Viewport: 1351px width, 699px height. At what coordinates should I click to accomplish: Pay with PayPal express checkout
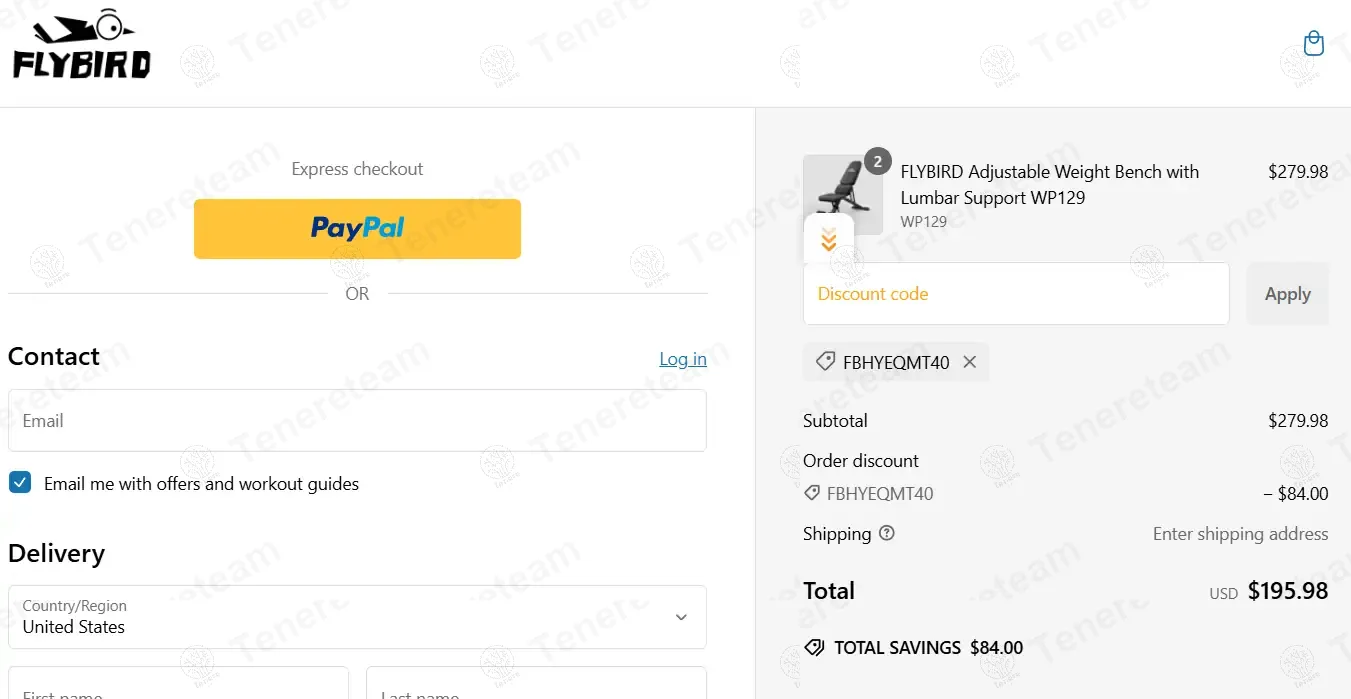tap(357, 229)
